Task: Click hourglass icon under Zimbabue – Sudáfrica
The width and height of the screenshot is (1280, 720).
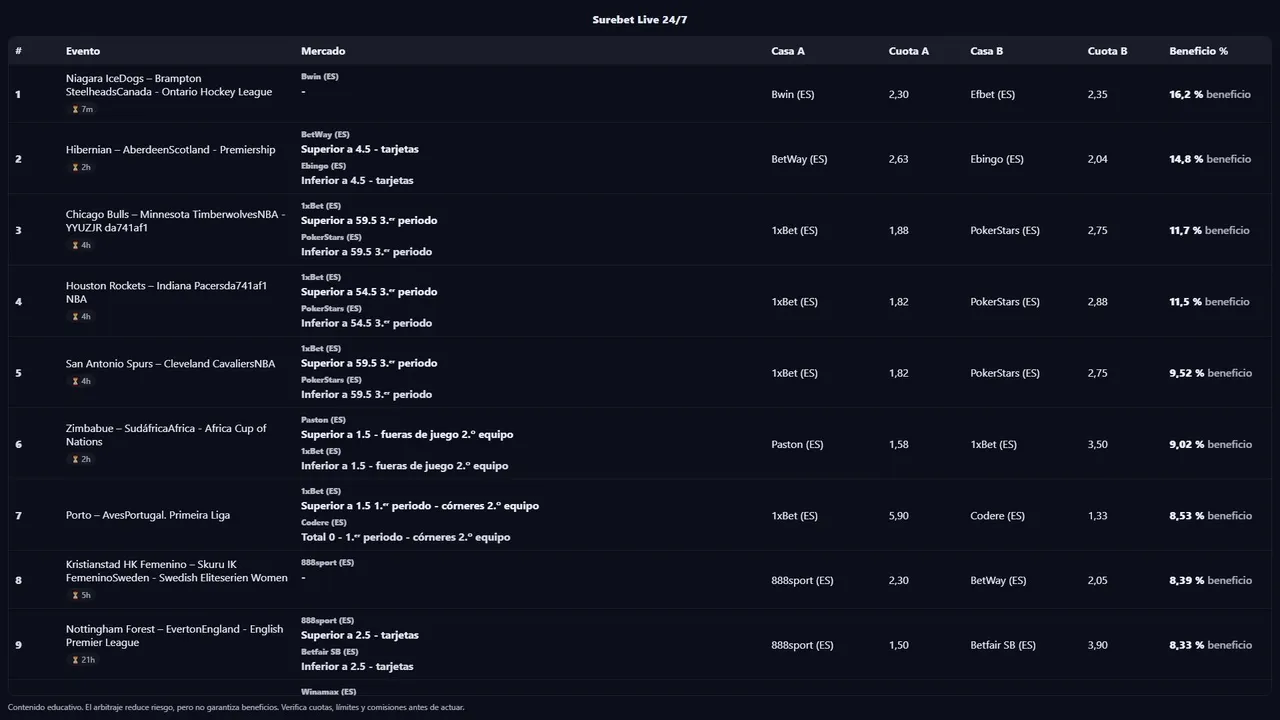Action: (x=75, y=459)
